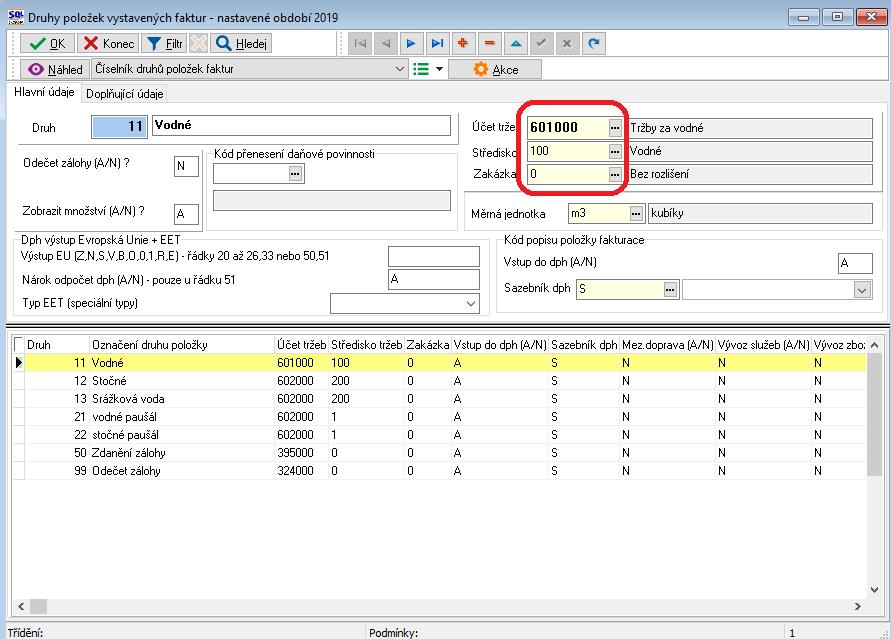Open lookup for Sazebník dph S
The width and height of the screenshot is (891, 639).
[670, 290]
